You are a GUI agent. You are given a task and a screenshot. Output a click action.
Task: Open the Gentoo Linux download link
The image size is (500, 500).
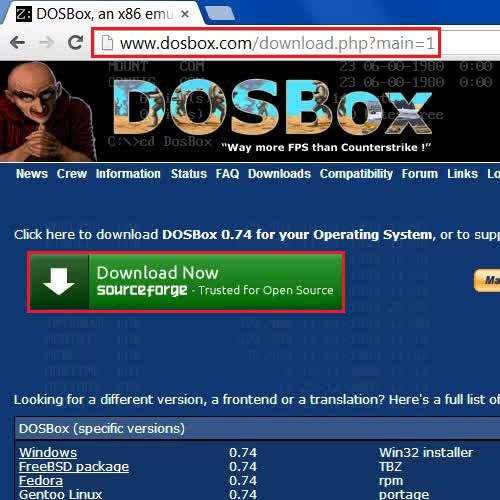60,494
